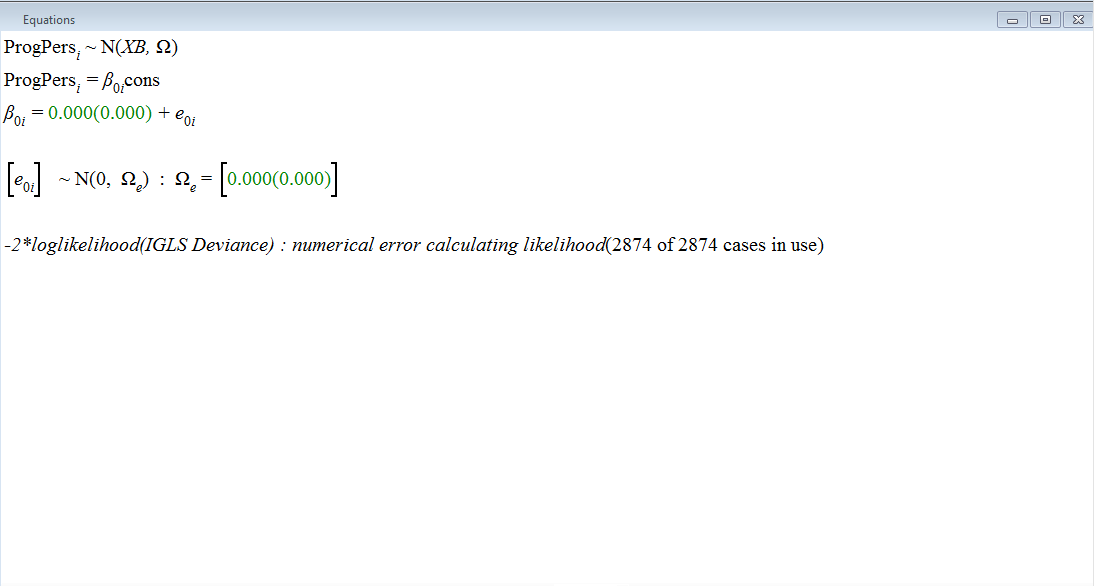The height and width of the screenshot is (586, 1094).
Task: Click the N(0, Ωe) distribution text
Action: tap(103, 180)
